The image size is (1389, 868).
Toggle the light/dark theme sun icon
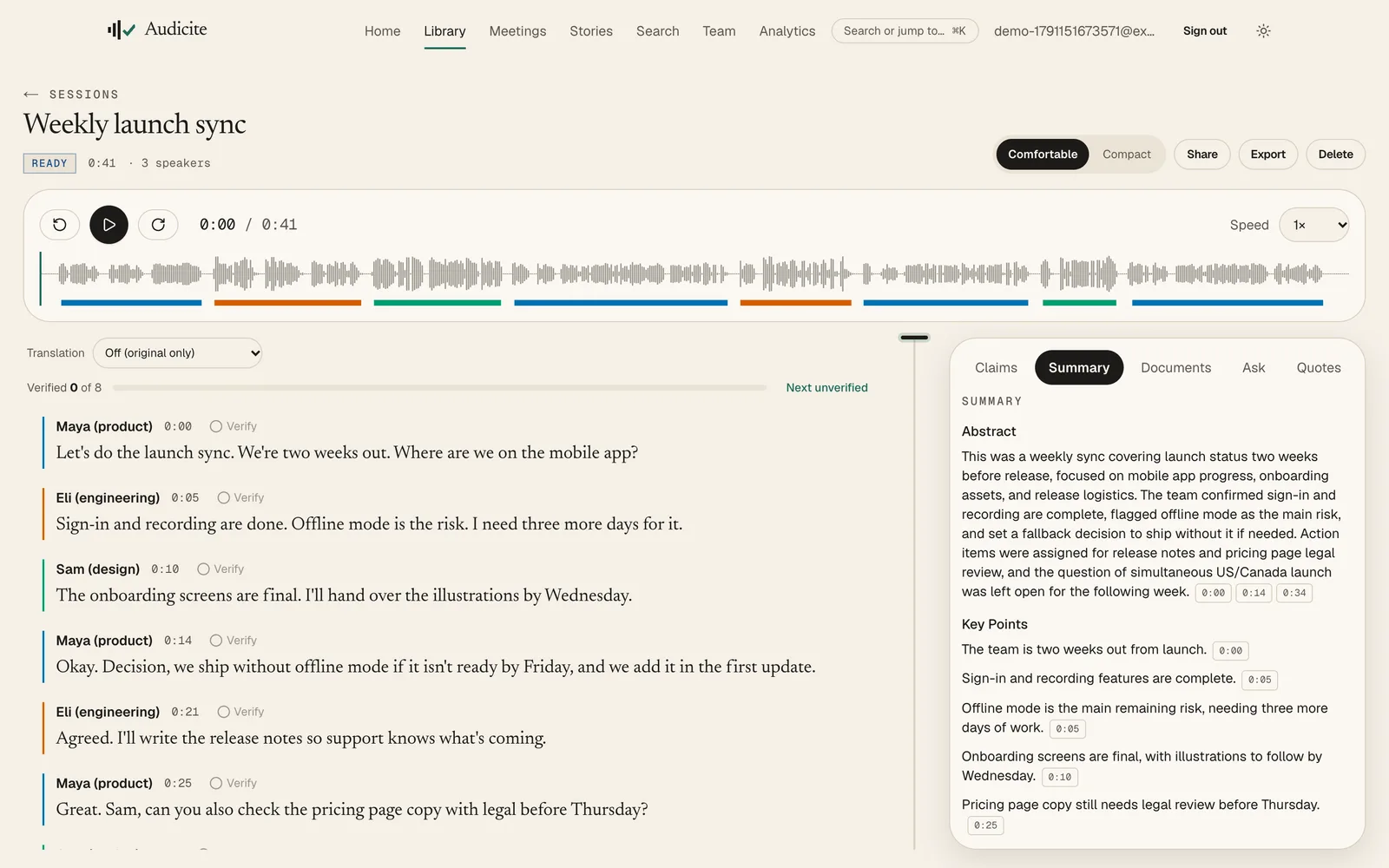(x=1263, y=31)
